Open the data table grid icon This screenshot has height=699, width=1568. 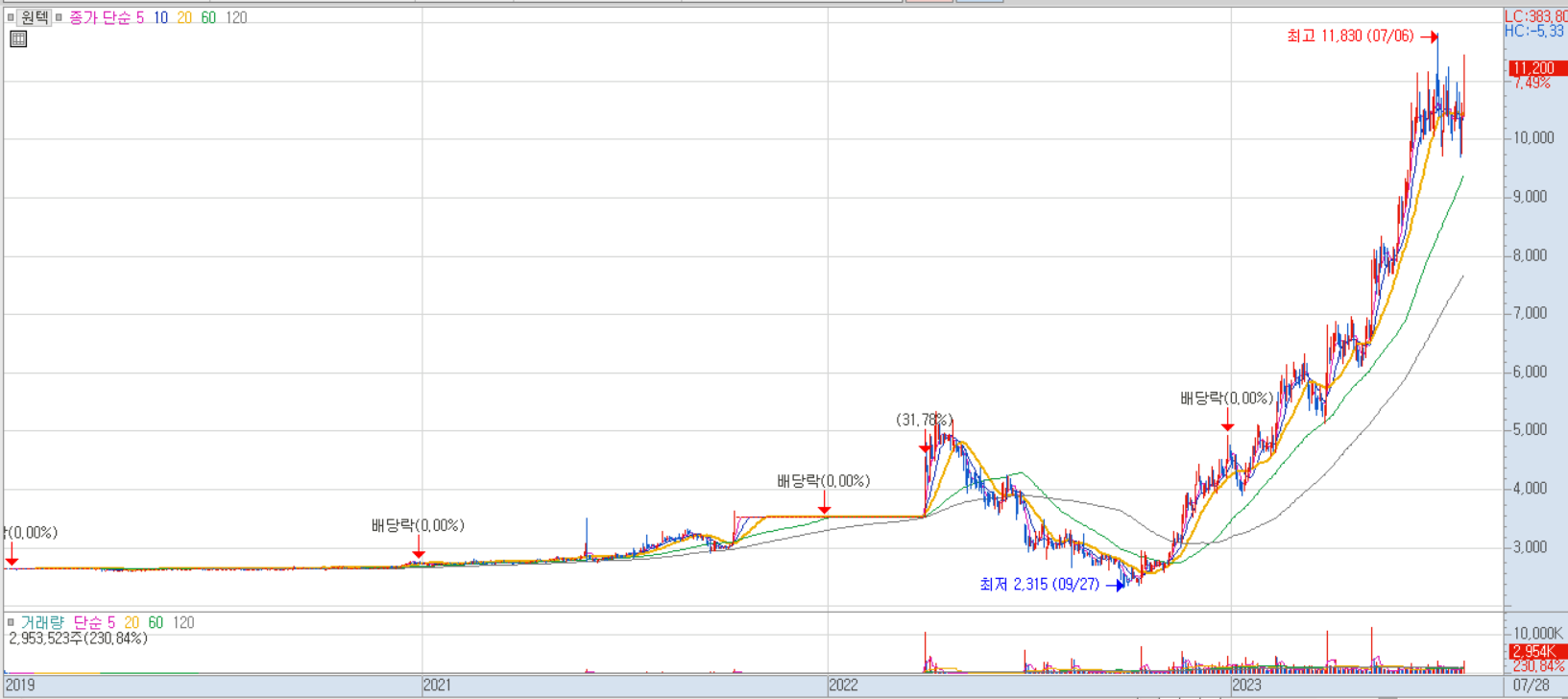pos(18,39)
